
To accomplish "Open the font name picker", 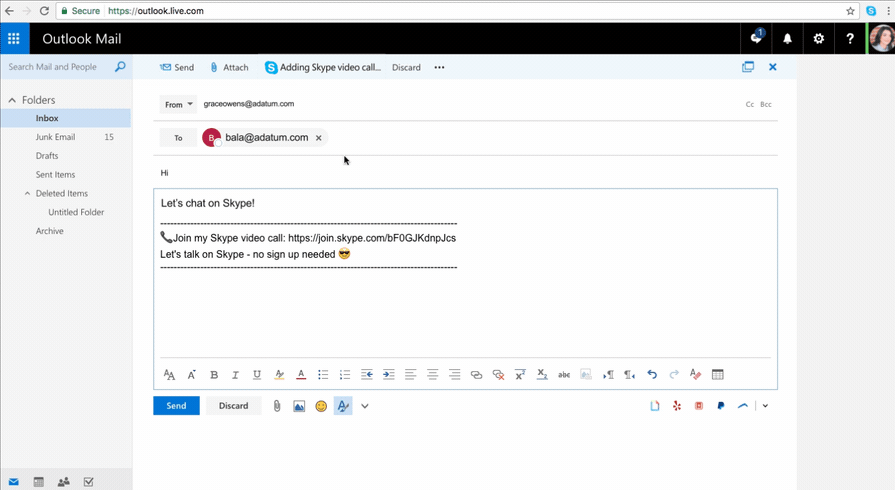I will (170, 375).
